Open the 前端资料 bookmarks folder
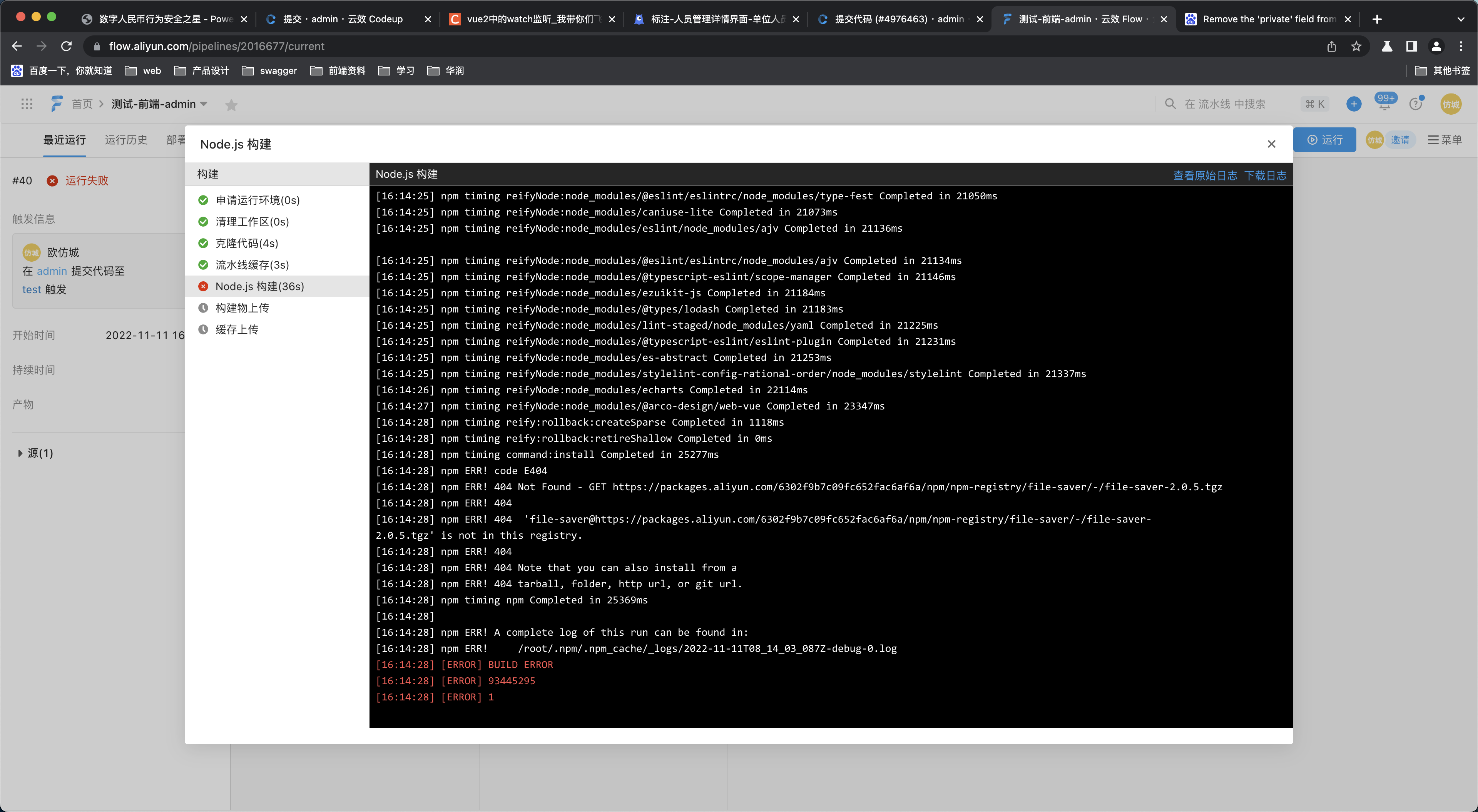Viewport: 1478px width, 812px height. (338, 70)
